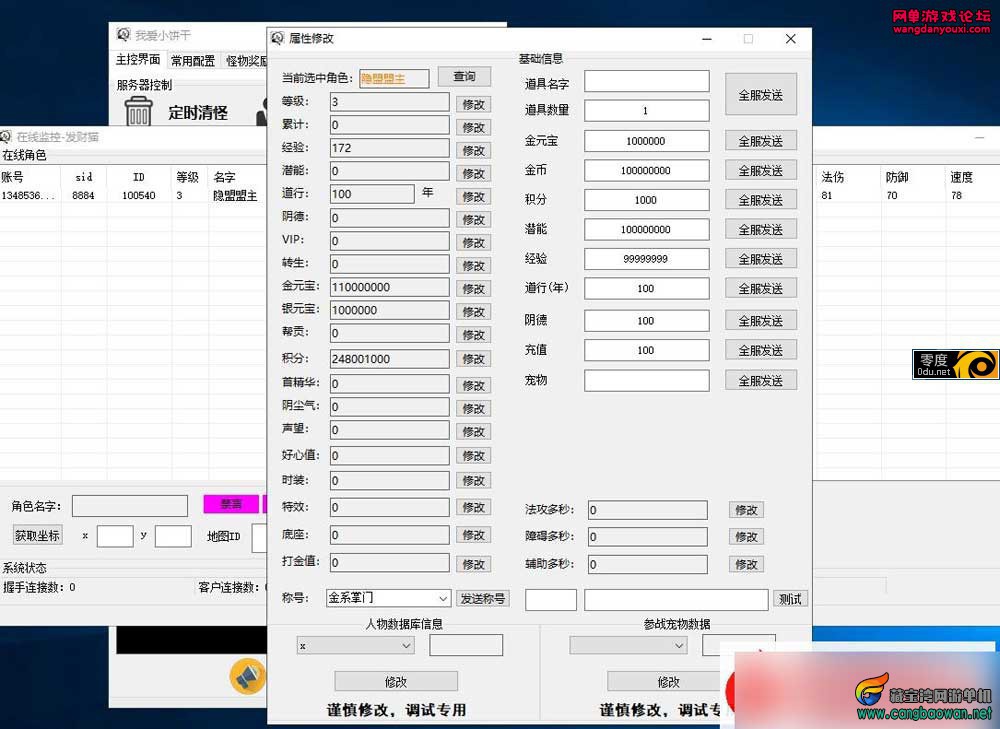The image size is (1000, 729).
Task: Click the 道行 field showing 100
Action: (x=372, y=194)
